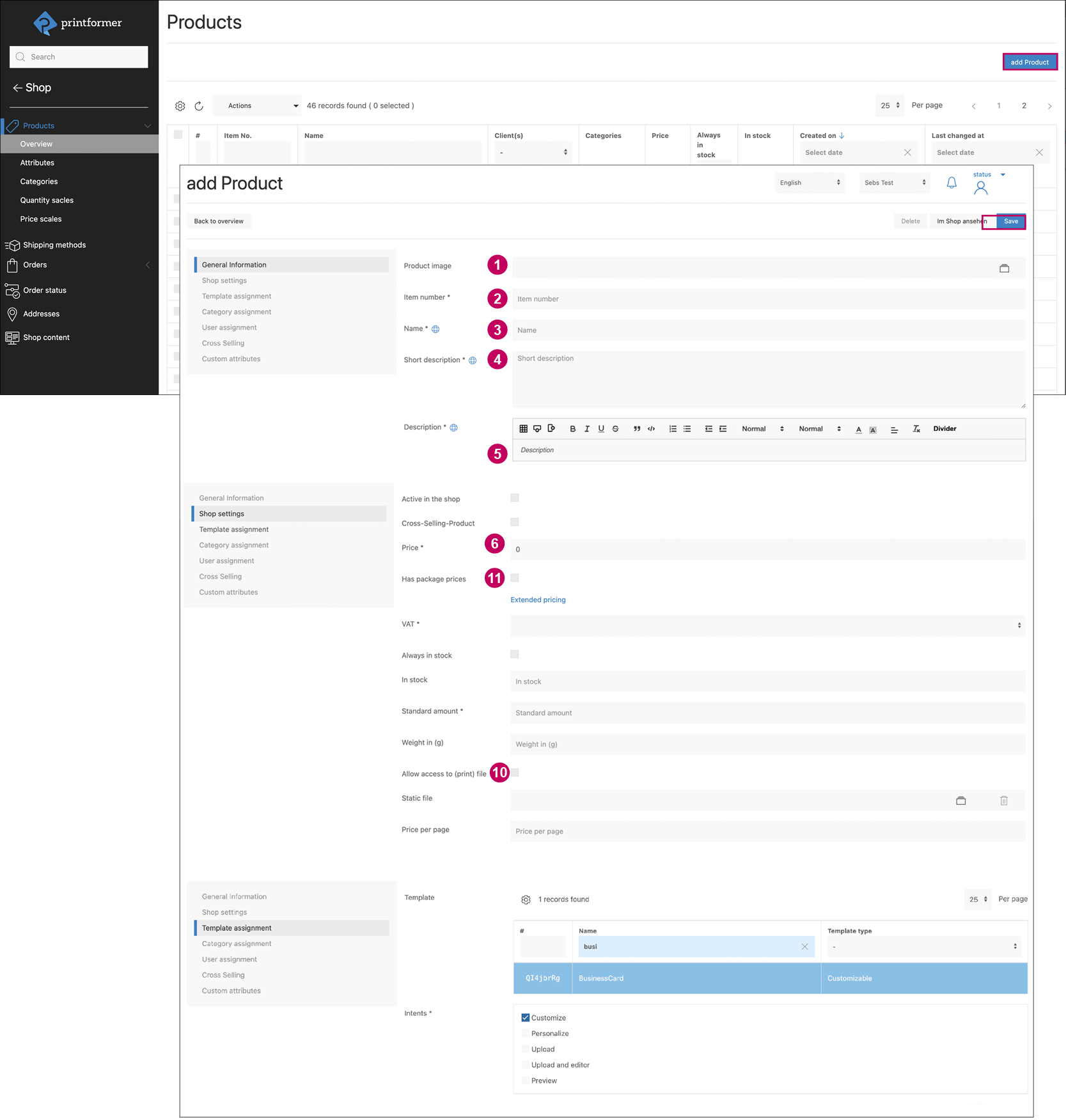1066x1120 pixels.
Task: Enable Active in the shop checkbox
Action: [x=515, y=498]
